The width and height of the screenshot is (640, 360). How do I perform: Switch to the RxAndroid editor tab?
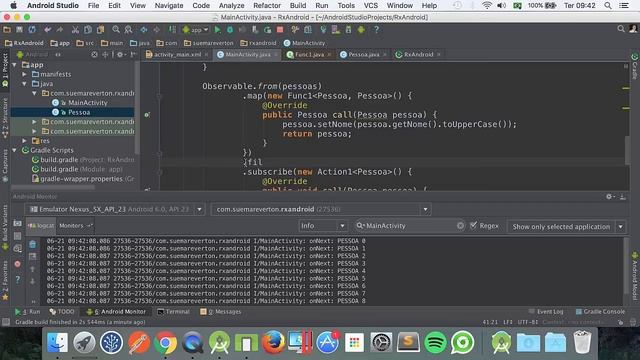click(x=418, y=54)
